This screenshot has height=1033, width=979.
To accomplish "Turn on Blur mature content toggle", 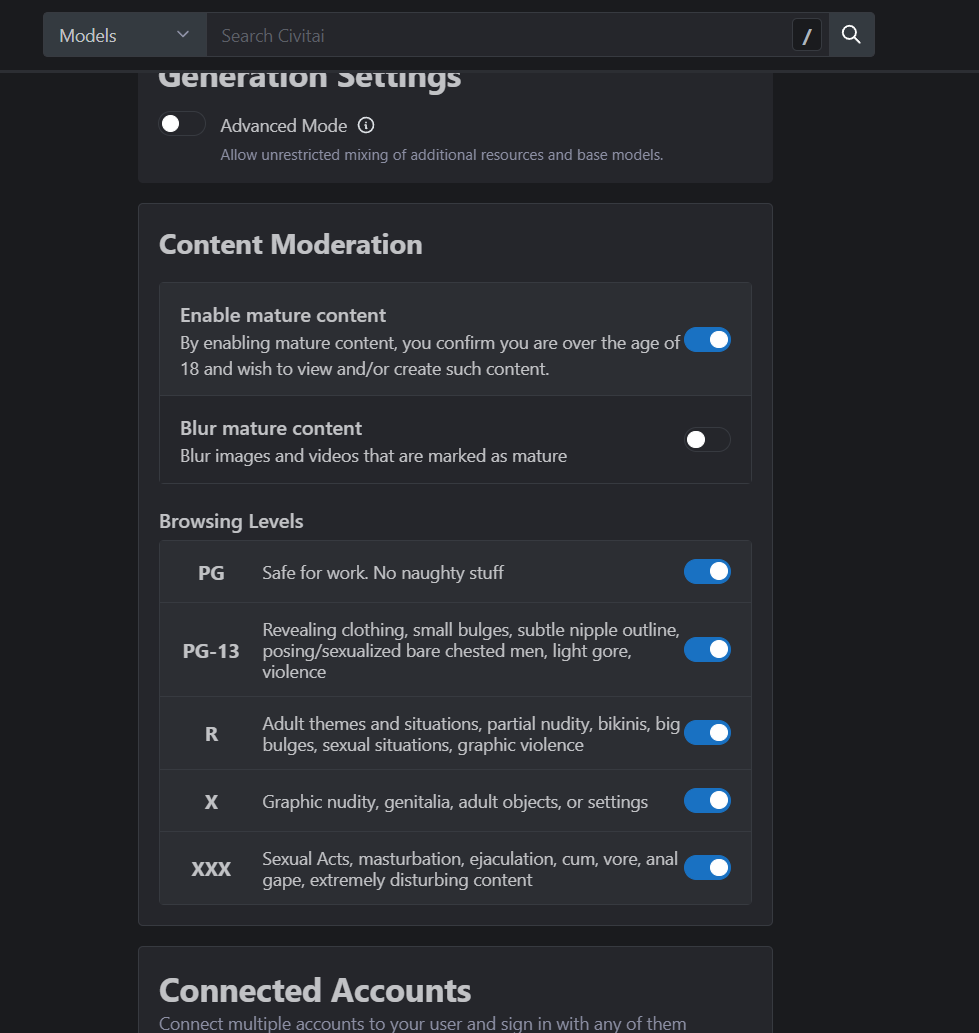I will click(707, 439).
